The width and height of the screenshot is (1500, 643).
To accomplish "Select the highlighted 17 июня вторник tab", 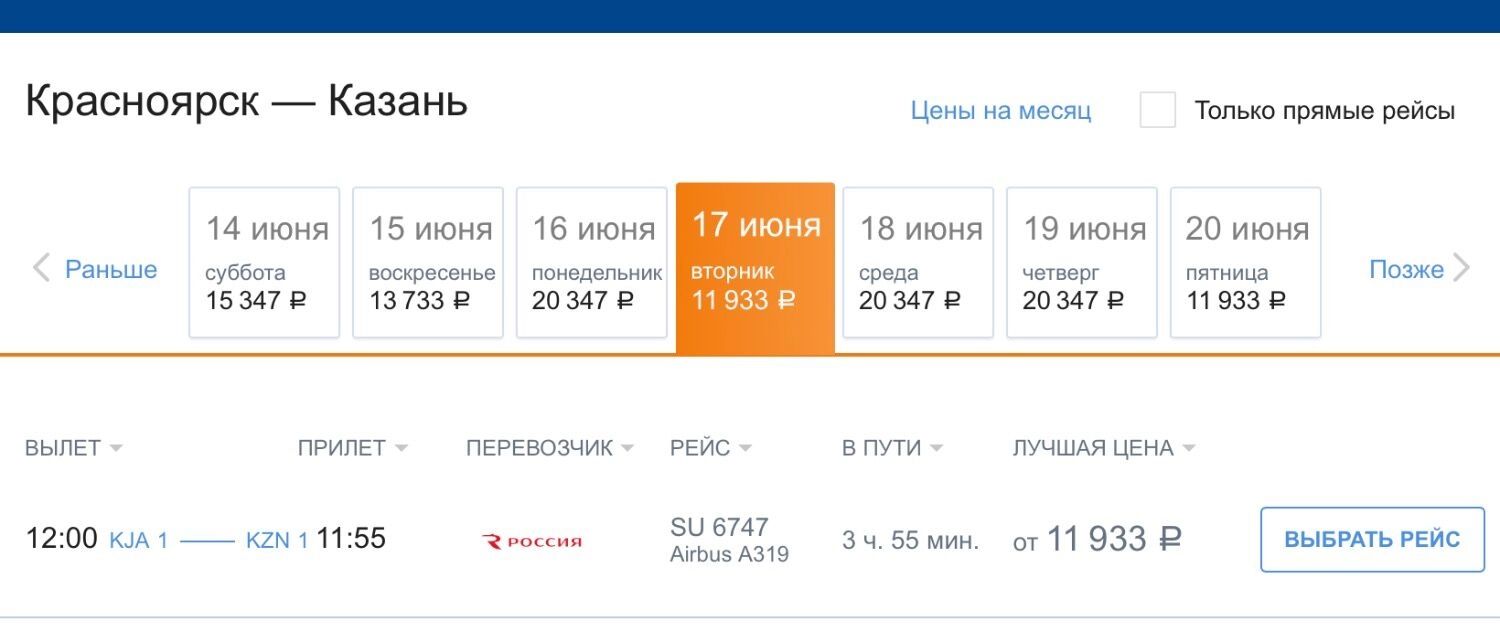I will tap(755, 268).
